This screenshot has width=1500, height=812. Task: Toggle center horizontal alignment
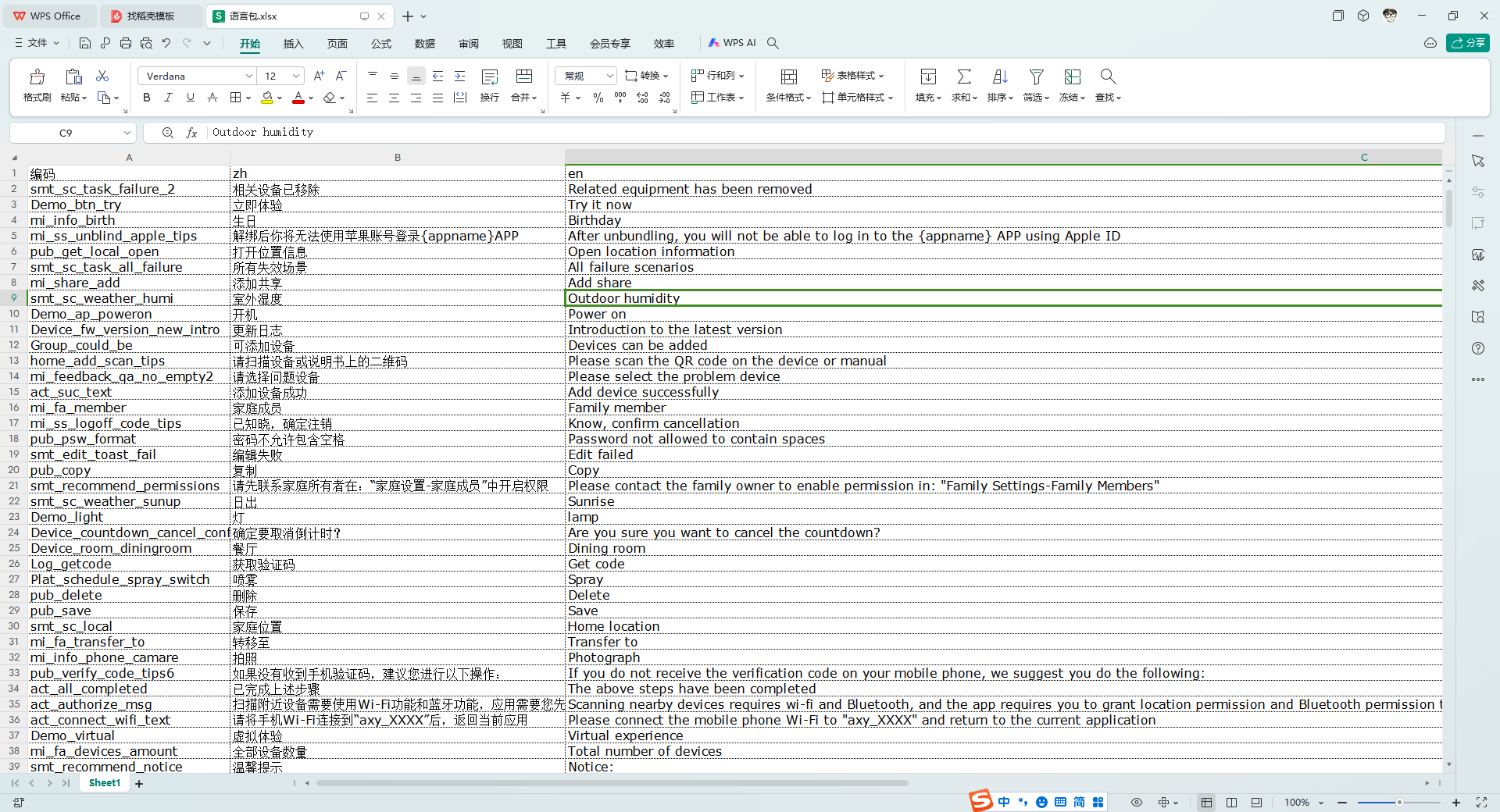394,98
